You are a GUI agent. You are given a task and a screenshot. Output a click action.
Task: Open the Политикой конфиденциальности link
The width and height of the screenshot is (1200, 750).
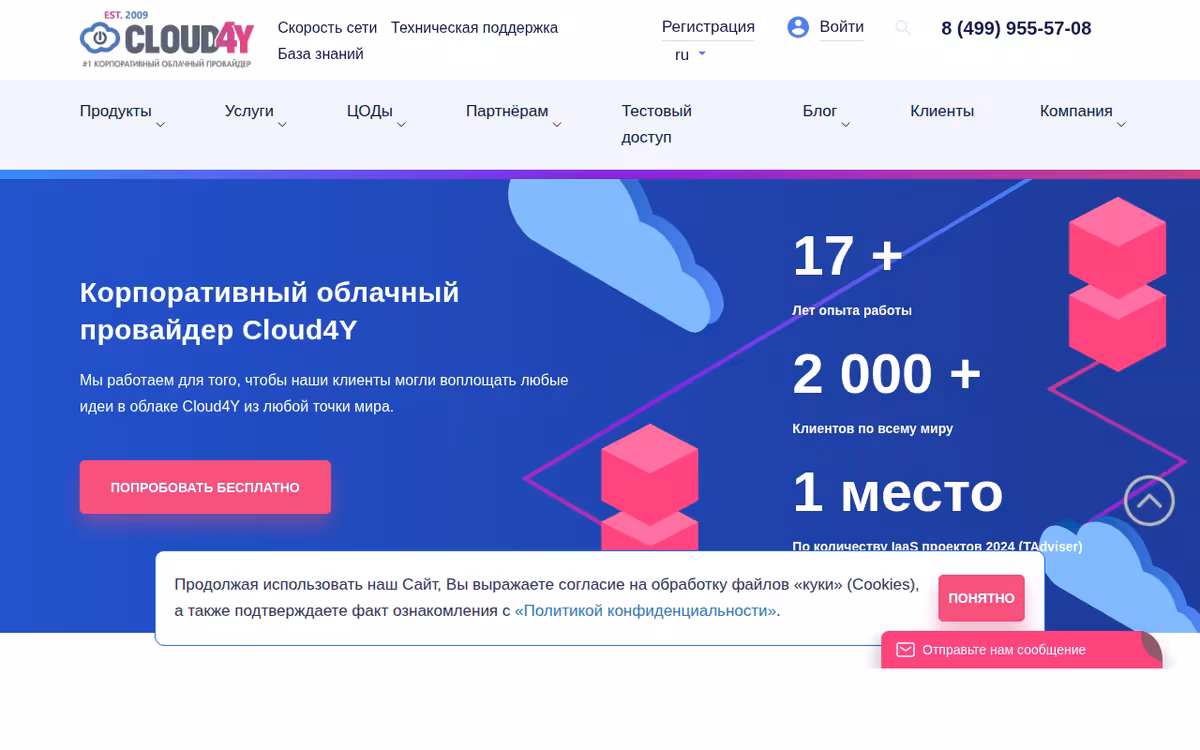click(646, 610)
